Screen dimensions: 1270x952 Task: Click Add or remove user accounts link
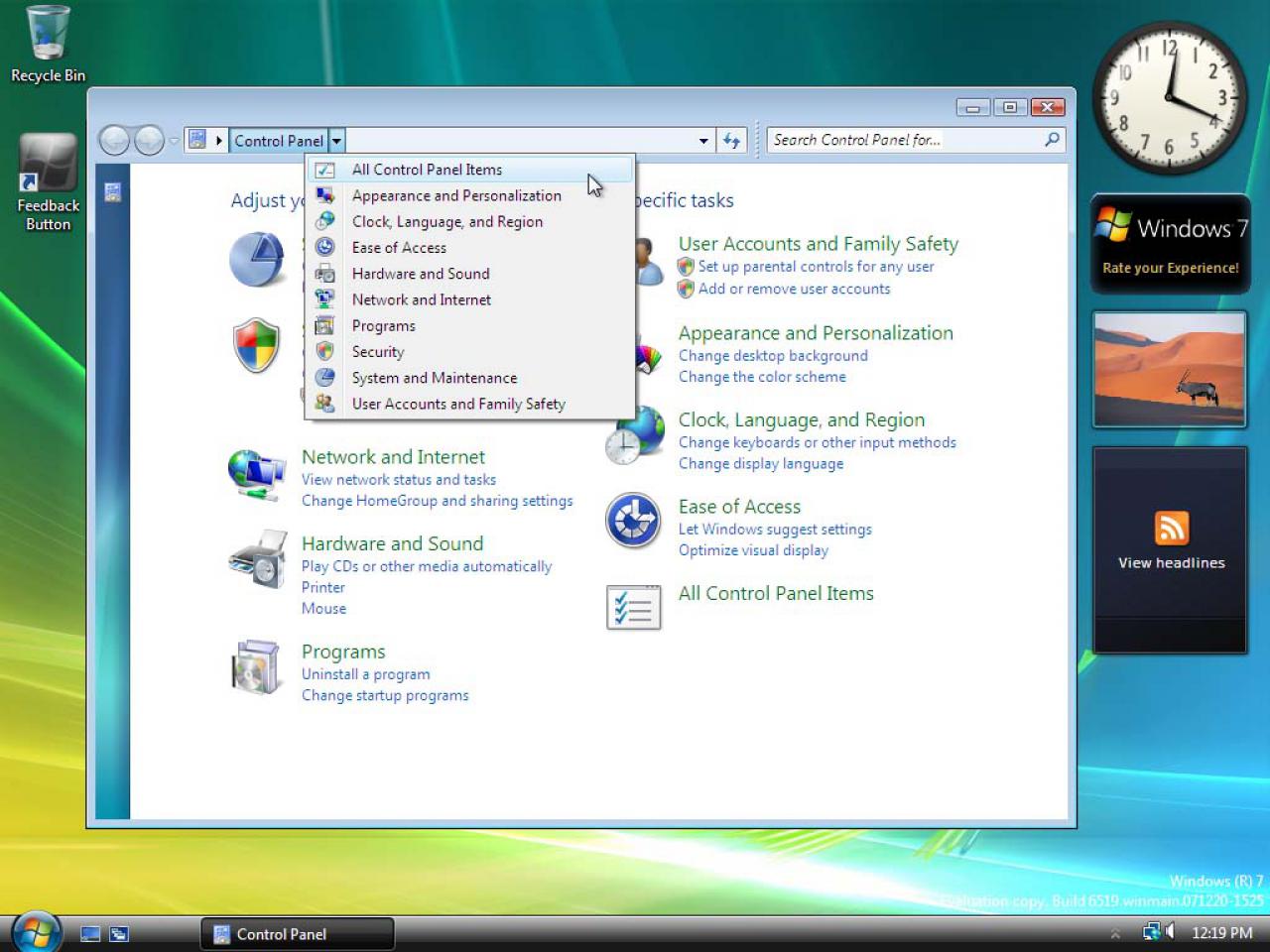(794, 289)
